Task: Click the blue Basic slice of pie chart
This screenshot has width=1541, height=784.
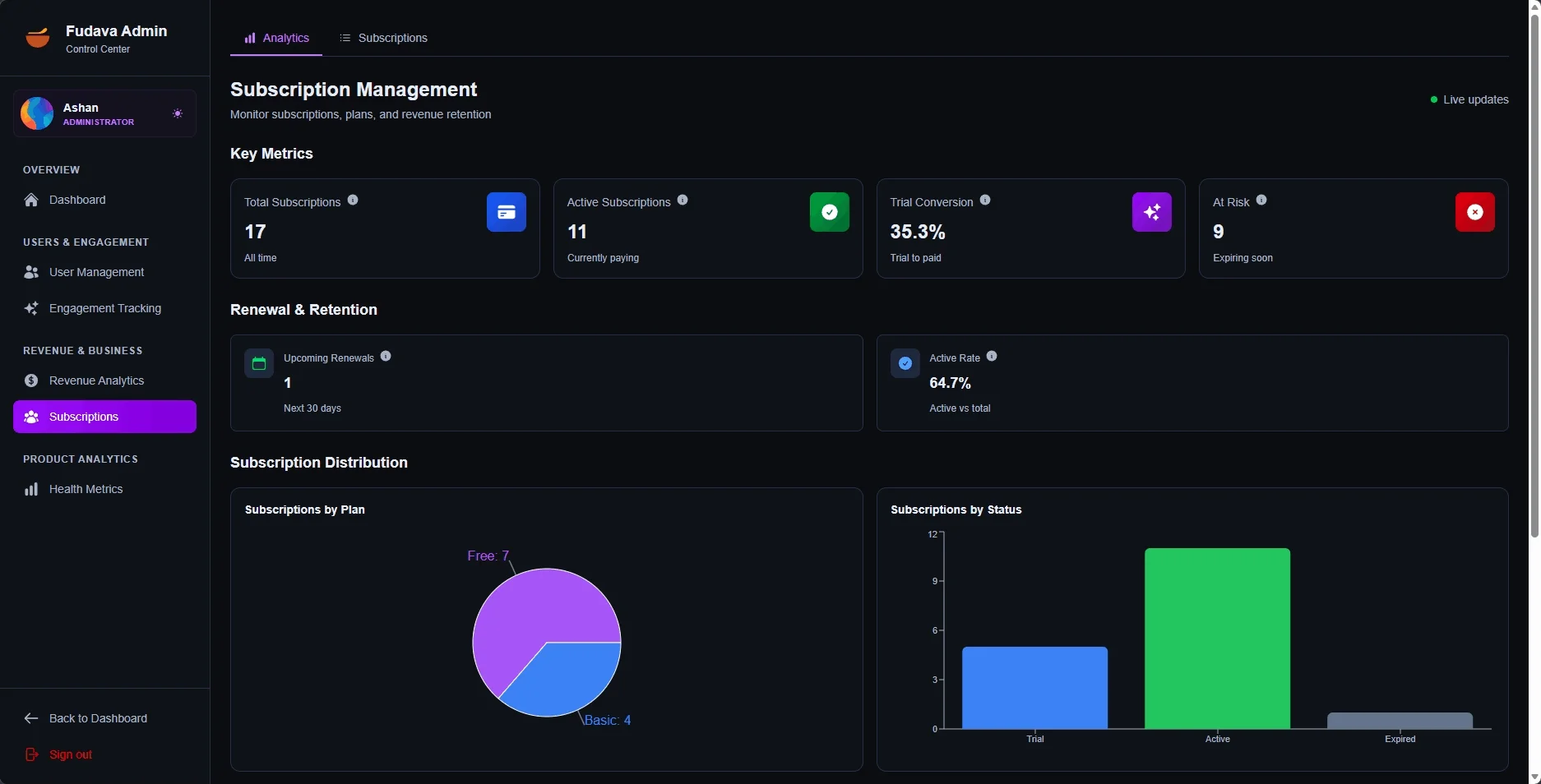Action: pyautogui.click(x=567, y=678)
